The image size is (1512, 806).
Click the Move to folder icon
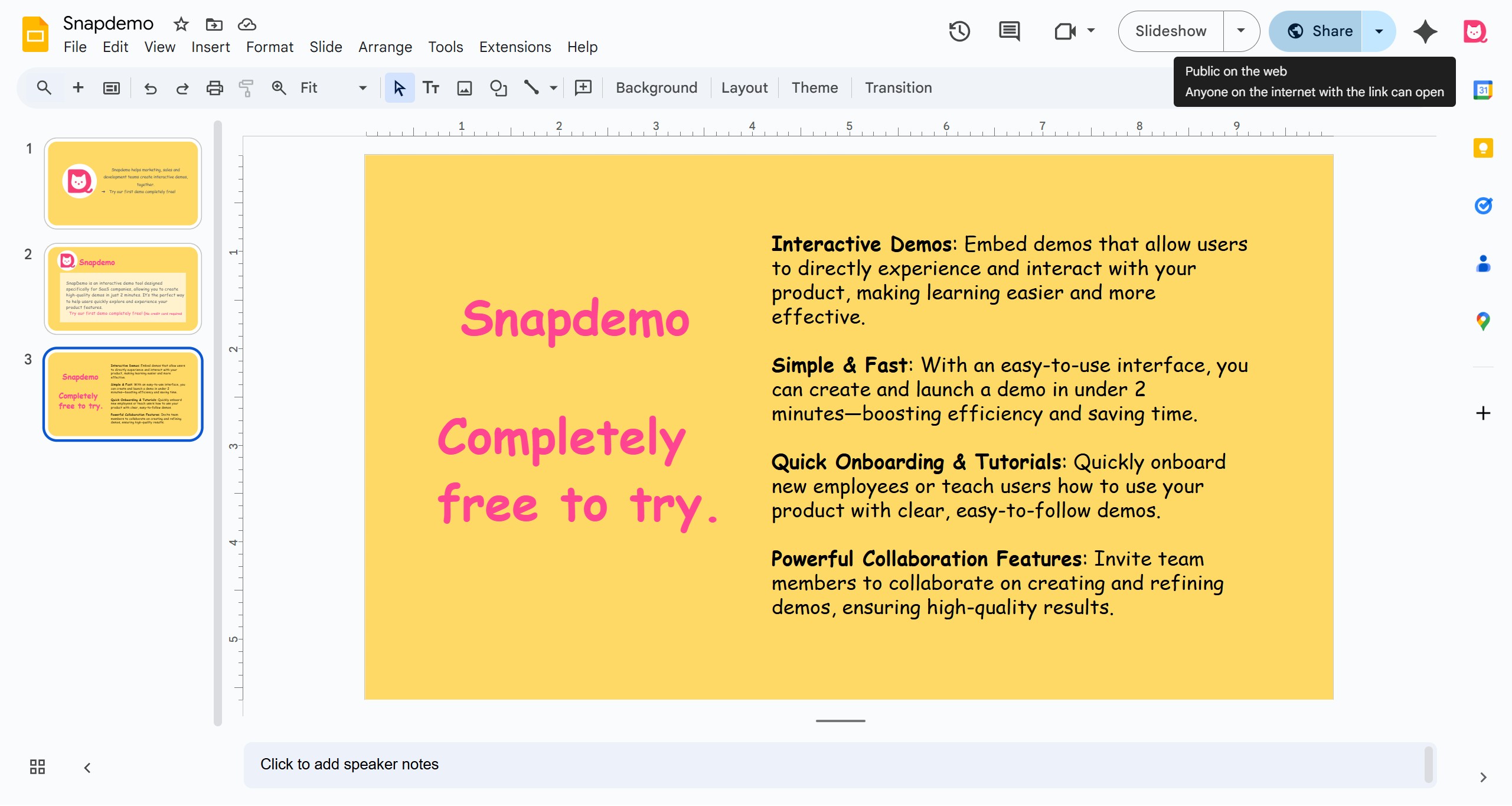tap(214, 24)
